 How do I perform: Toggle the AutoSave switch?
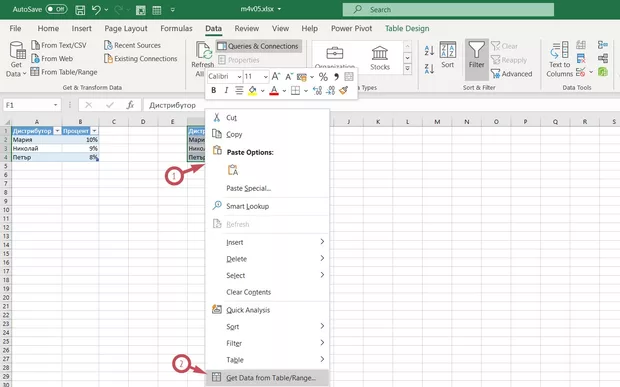pos(56,9)
